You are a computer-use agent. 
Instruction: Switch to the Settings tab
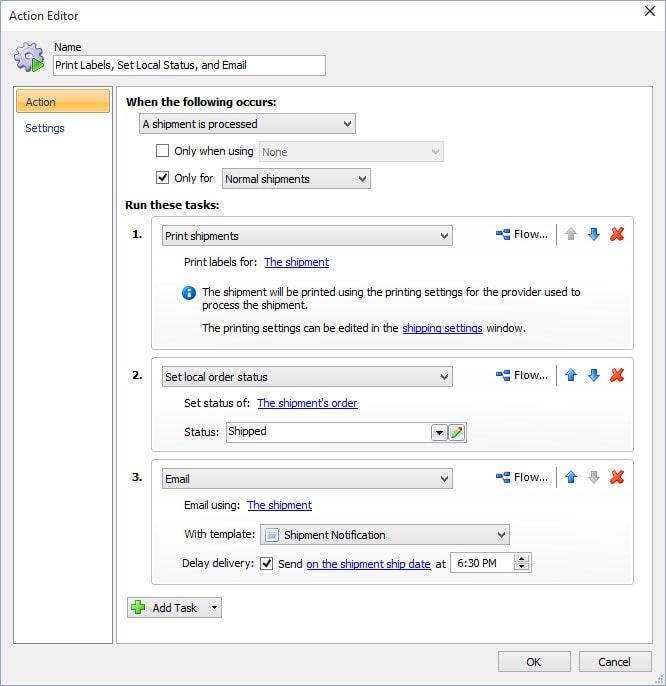pyautogui.click(x=45, y=128)
